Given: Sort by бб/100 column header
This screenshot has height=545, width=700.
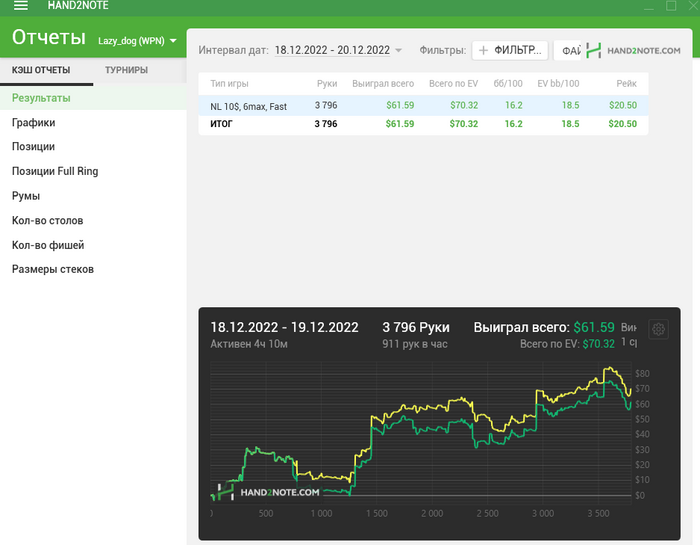Looking at the screenshot, I should tap(508, 83).
